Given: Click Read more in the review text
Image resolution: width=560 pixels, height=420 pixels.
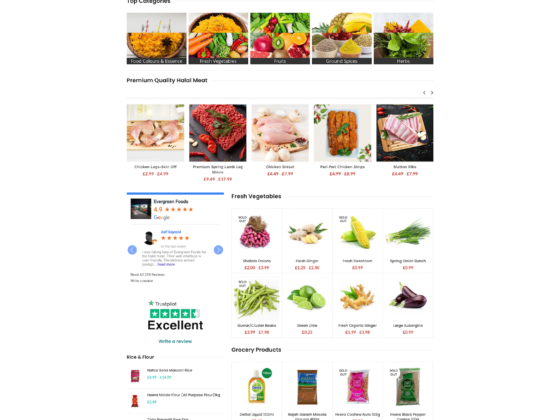Looking at the screenshot, I should tap(166, 265).
